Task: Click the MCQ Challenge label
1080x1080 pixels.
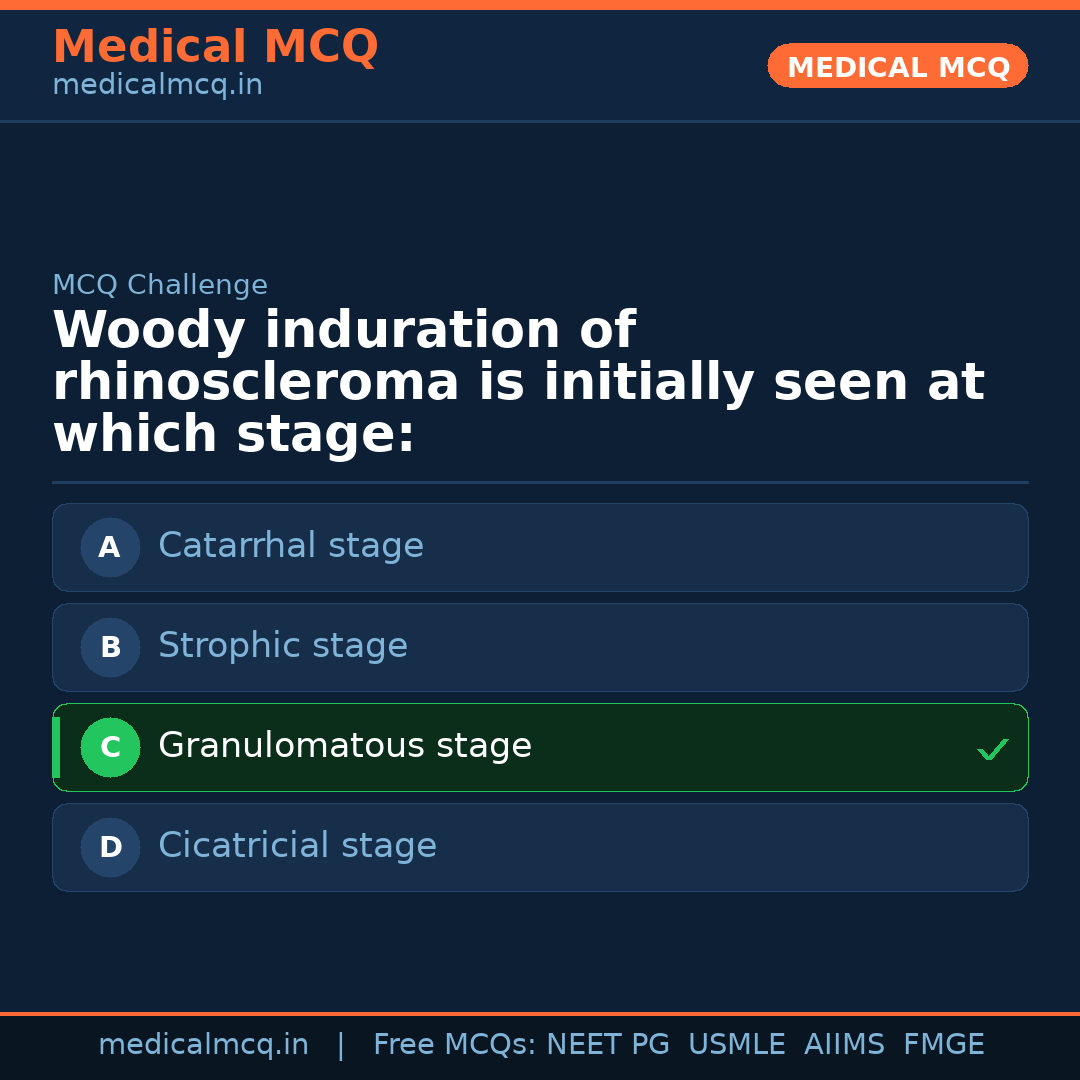Action: pyautogui.click(x=160, y=285)
